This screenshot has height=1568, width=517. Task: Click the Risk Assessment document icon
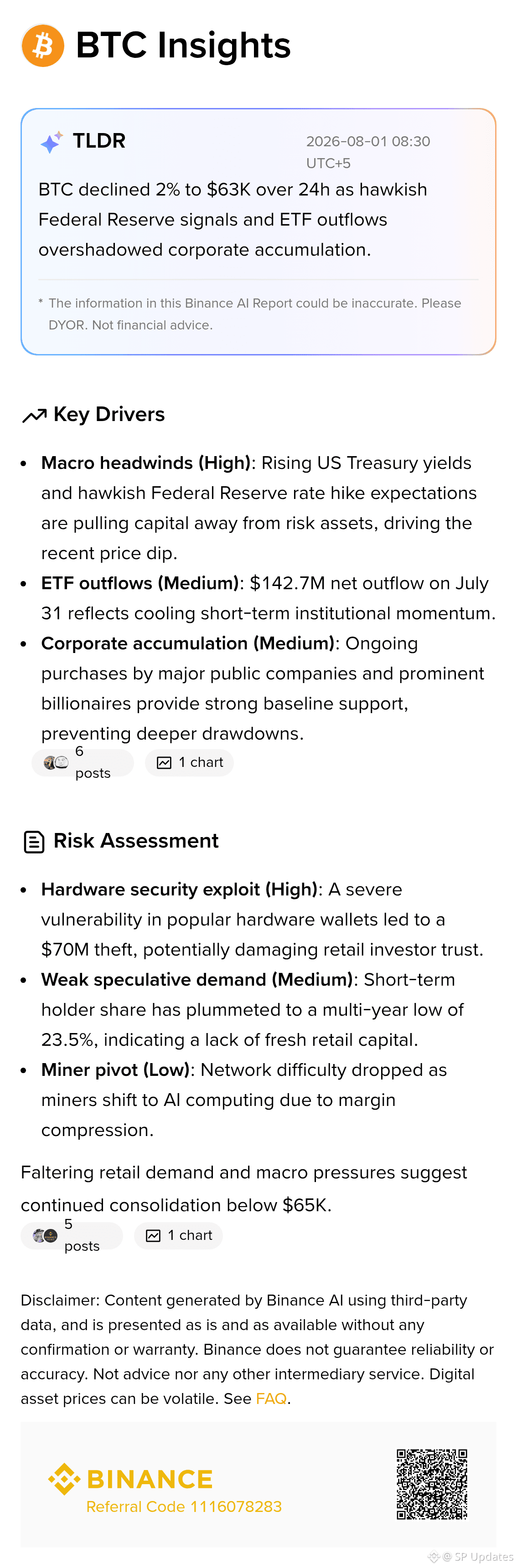click(34, 842)
